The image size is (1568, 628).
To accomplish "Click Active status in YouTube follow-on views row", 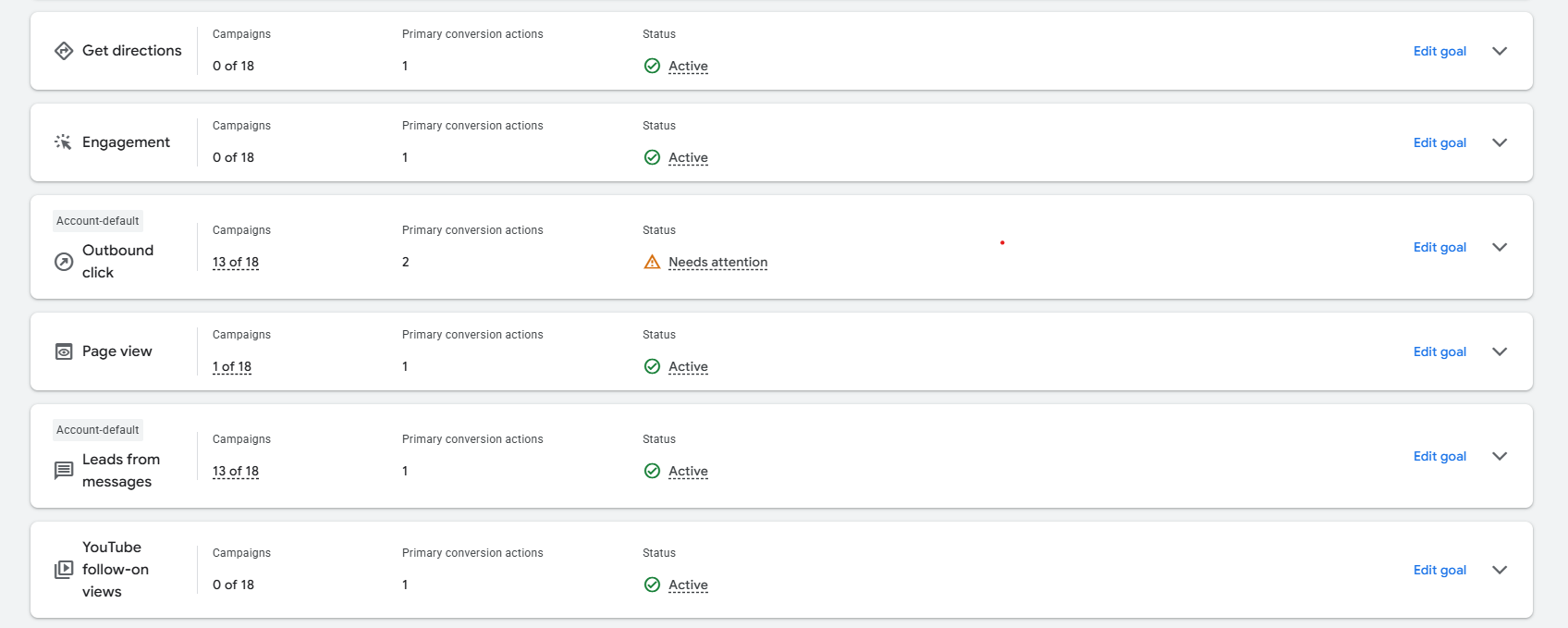I will point(688,585).
